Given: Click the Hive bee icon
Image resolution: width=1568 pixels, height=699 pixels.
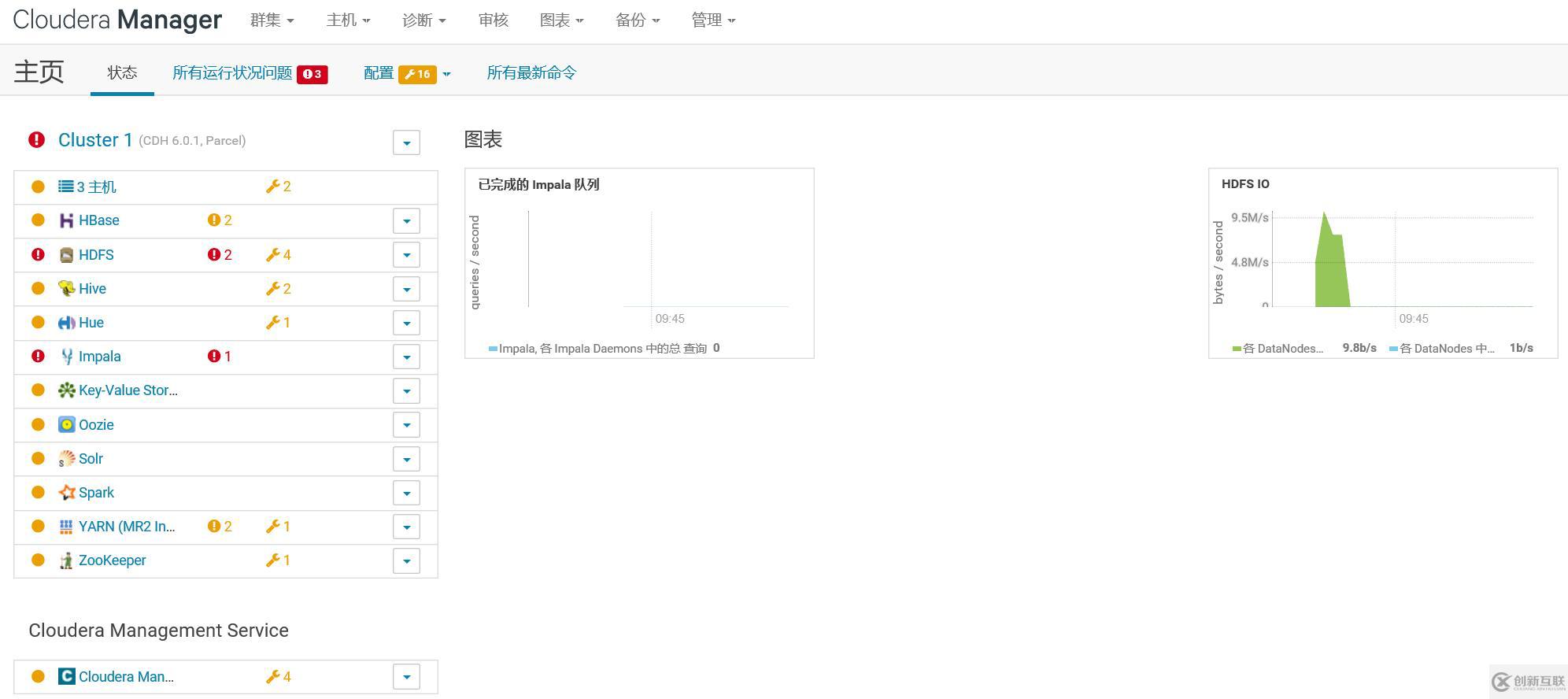Looking at the screenshot, I should pos(67,289).
